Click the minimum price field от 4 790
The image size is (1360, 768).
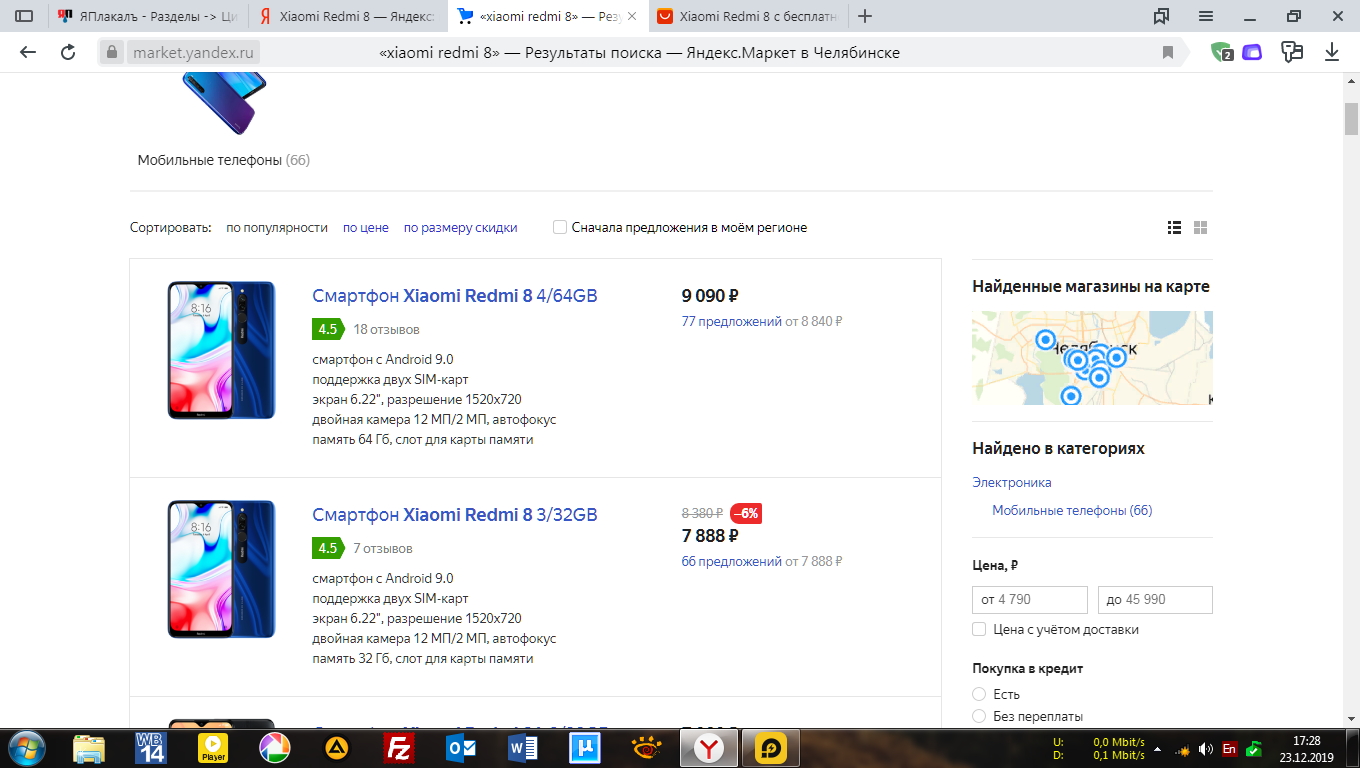1030,600
